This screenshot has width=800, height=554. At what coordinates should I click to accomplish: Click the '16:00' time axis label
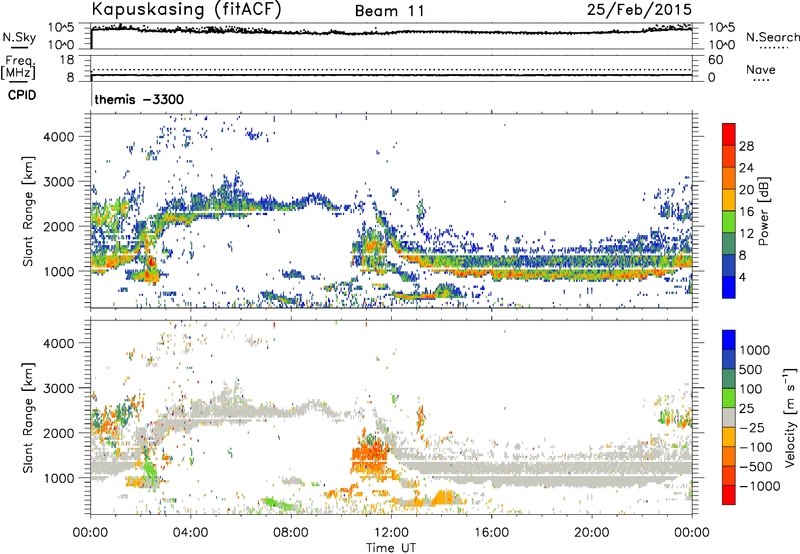[491, 533]
